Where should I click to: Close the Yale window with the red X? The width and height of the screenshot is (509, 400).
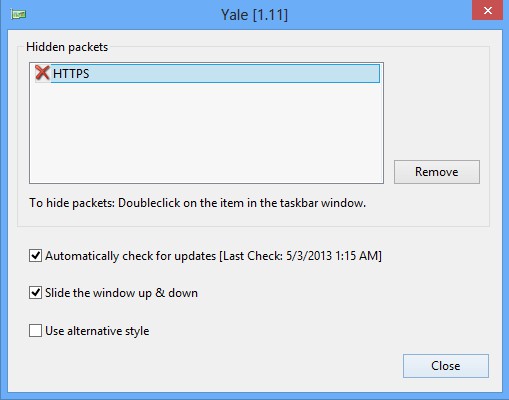pos(487,10)
